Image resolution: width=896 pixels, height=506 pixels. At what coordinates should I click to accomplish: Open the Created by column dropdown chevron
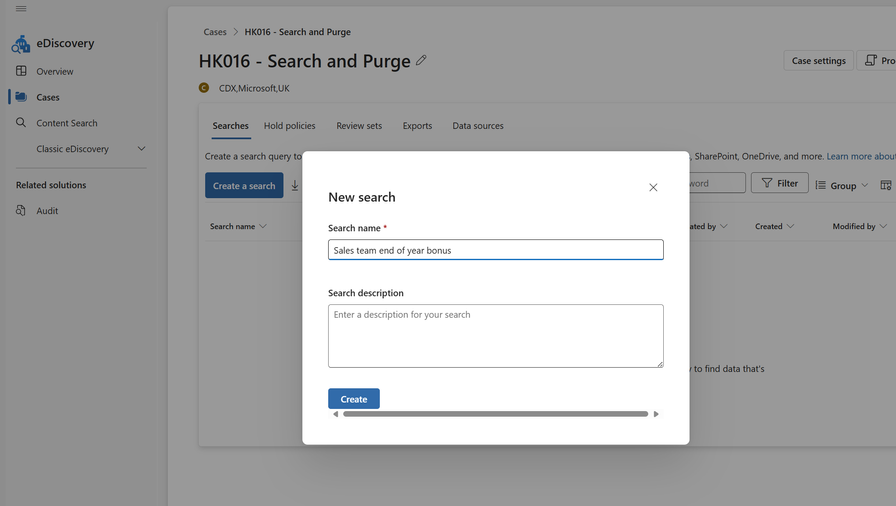point(724,226)
